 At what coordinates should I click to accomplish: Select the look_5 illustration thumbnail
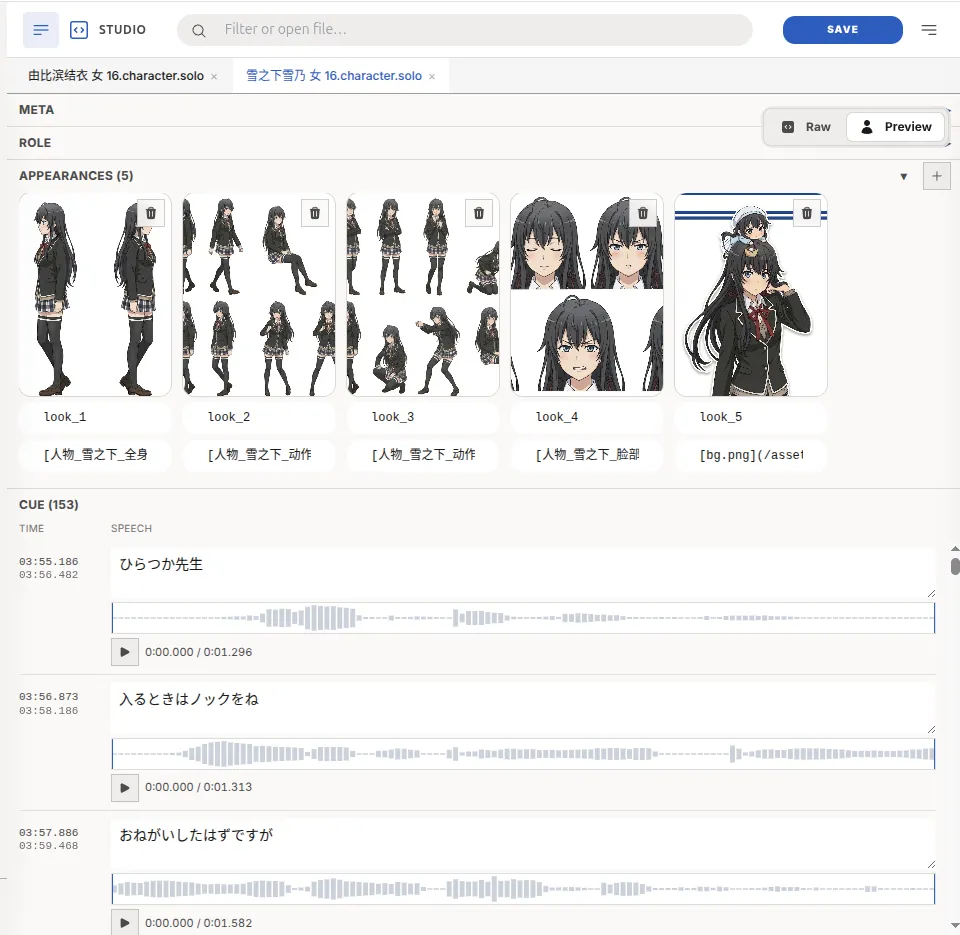[751, 295]
